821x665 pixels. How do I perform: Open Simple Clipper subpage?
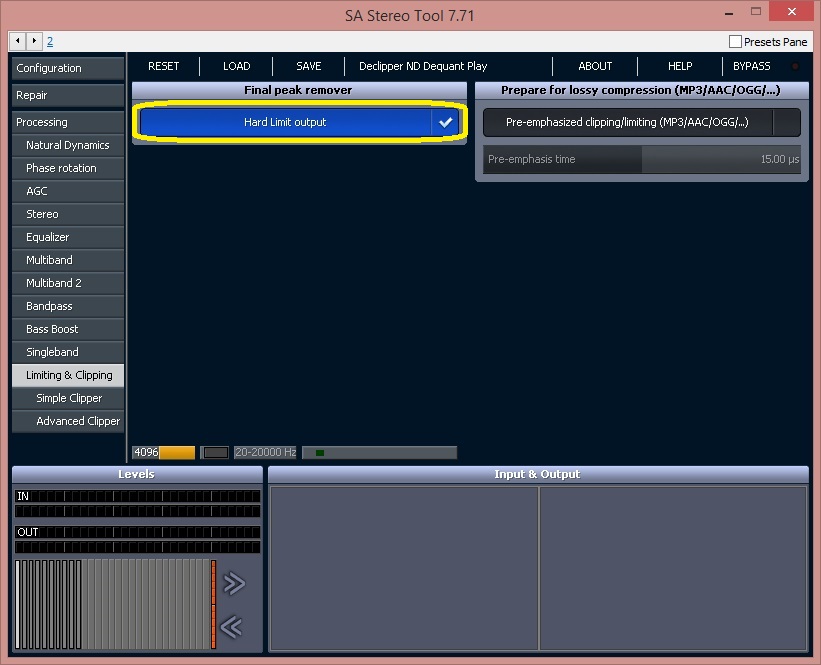pos(68,398)
